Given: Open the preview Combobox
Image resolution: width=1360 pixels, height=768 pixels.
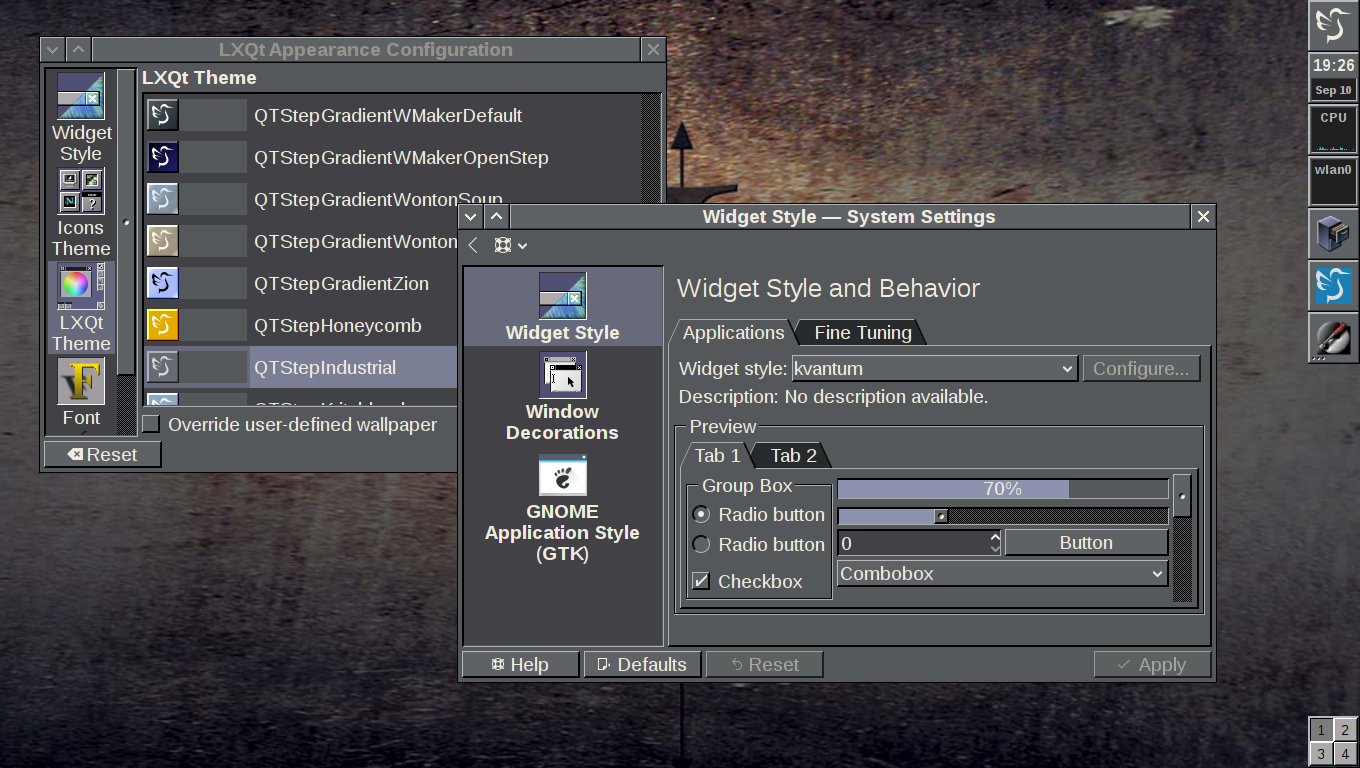Looking at the screenshot, I should (x=1002, y=574).
